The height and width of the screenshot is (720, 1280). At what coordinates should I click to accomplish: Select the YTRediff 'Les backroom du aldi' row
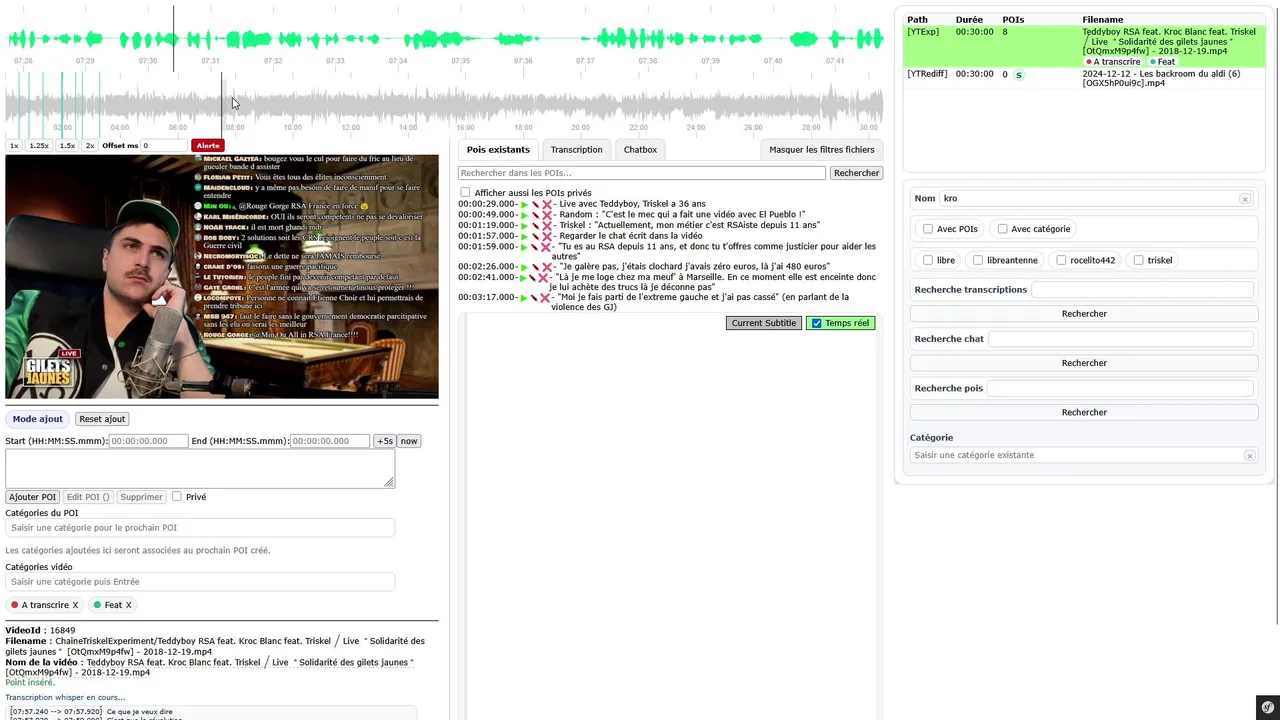click(x=1085, y=78)
